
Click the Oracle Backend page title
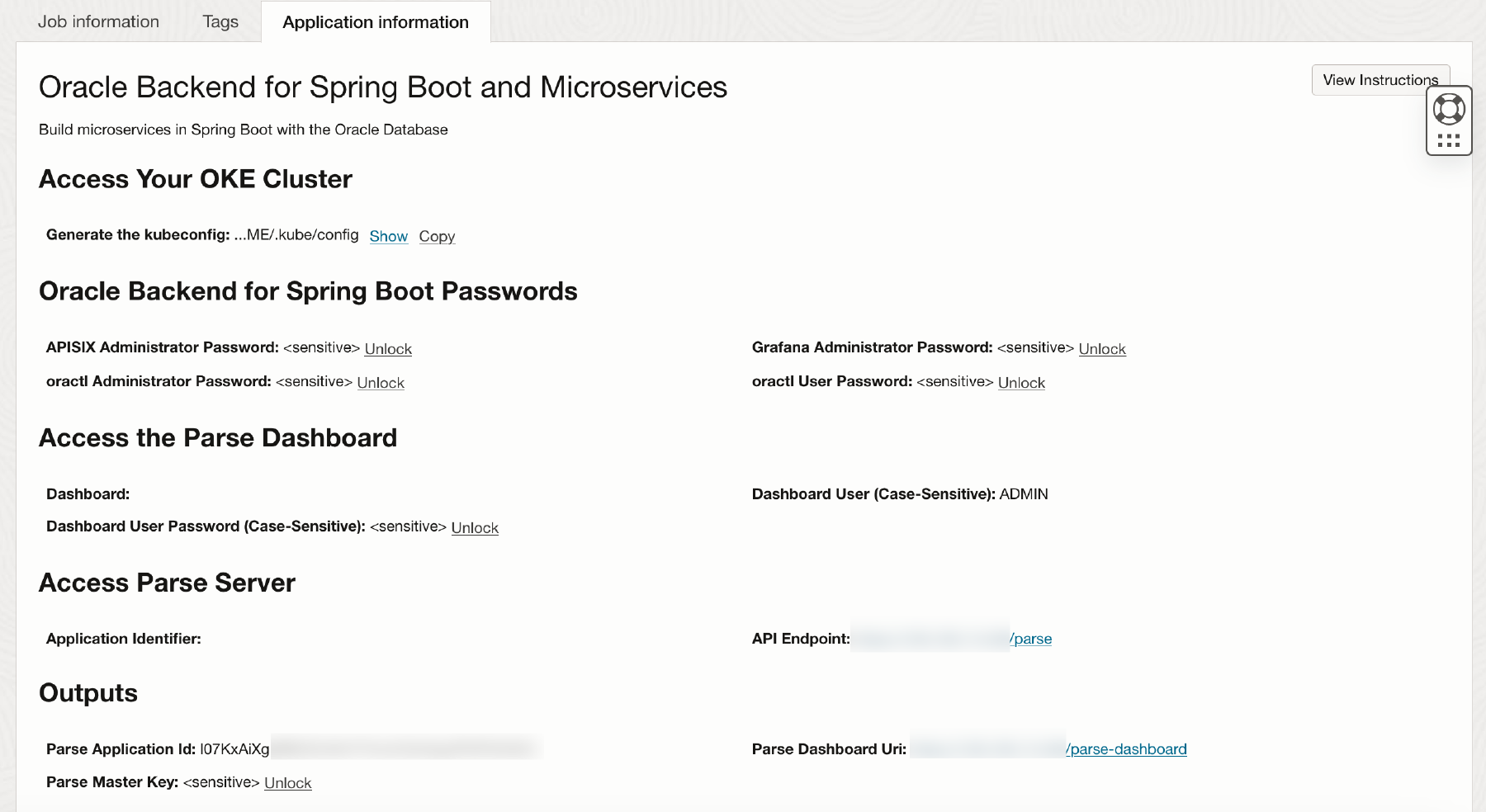pyautogui.click(x=383, y=87)
